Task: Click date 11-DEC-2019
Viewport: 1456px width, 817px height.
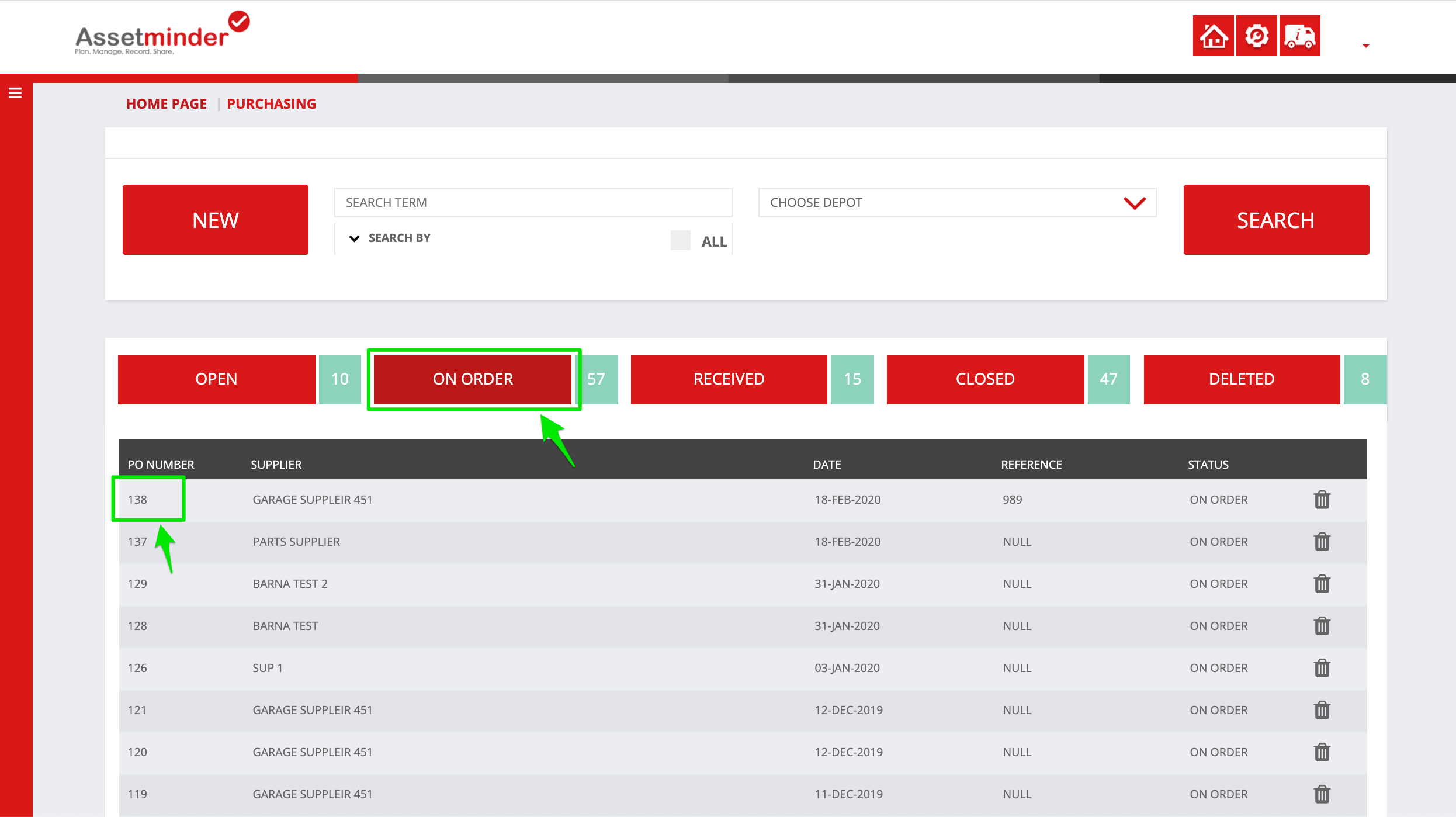Action: point(848,794)
